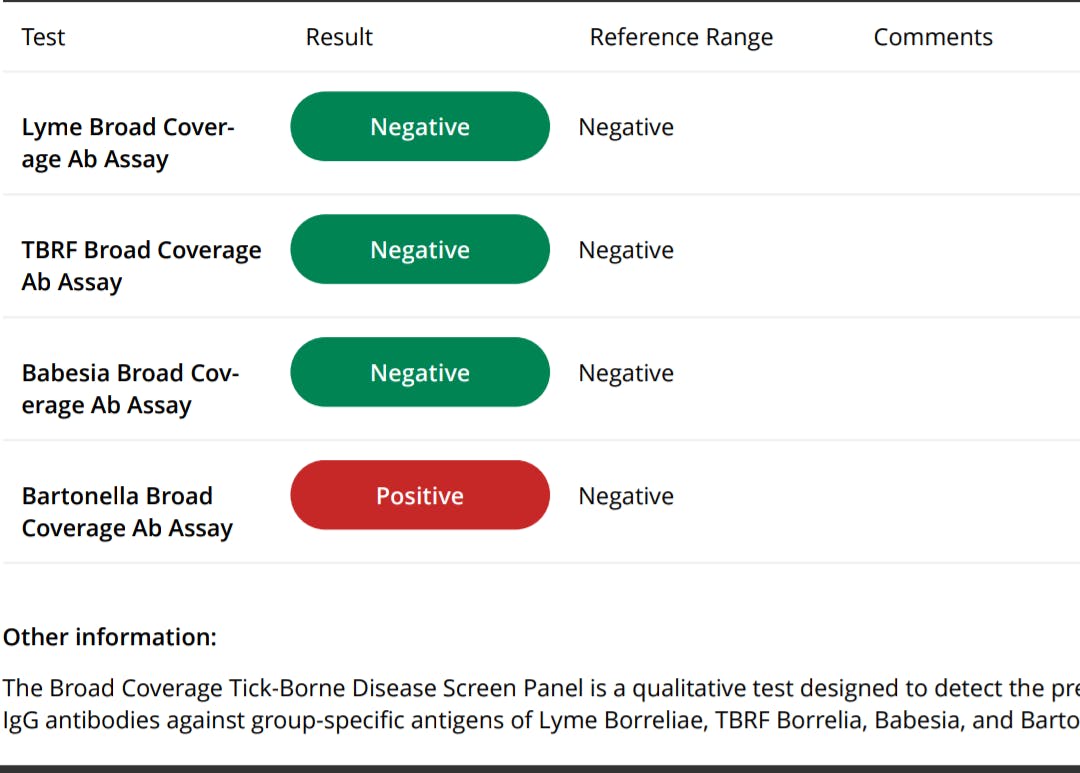1080x773 pixels.
Task: Click the Other information heading
Action: (110, 637)
